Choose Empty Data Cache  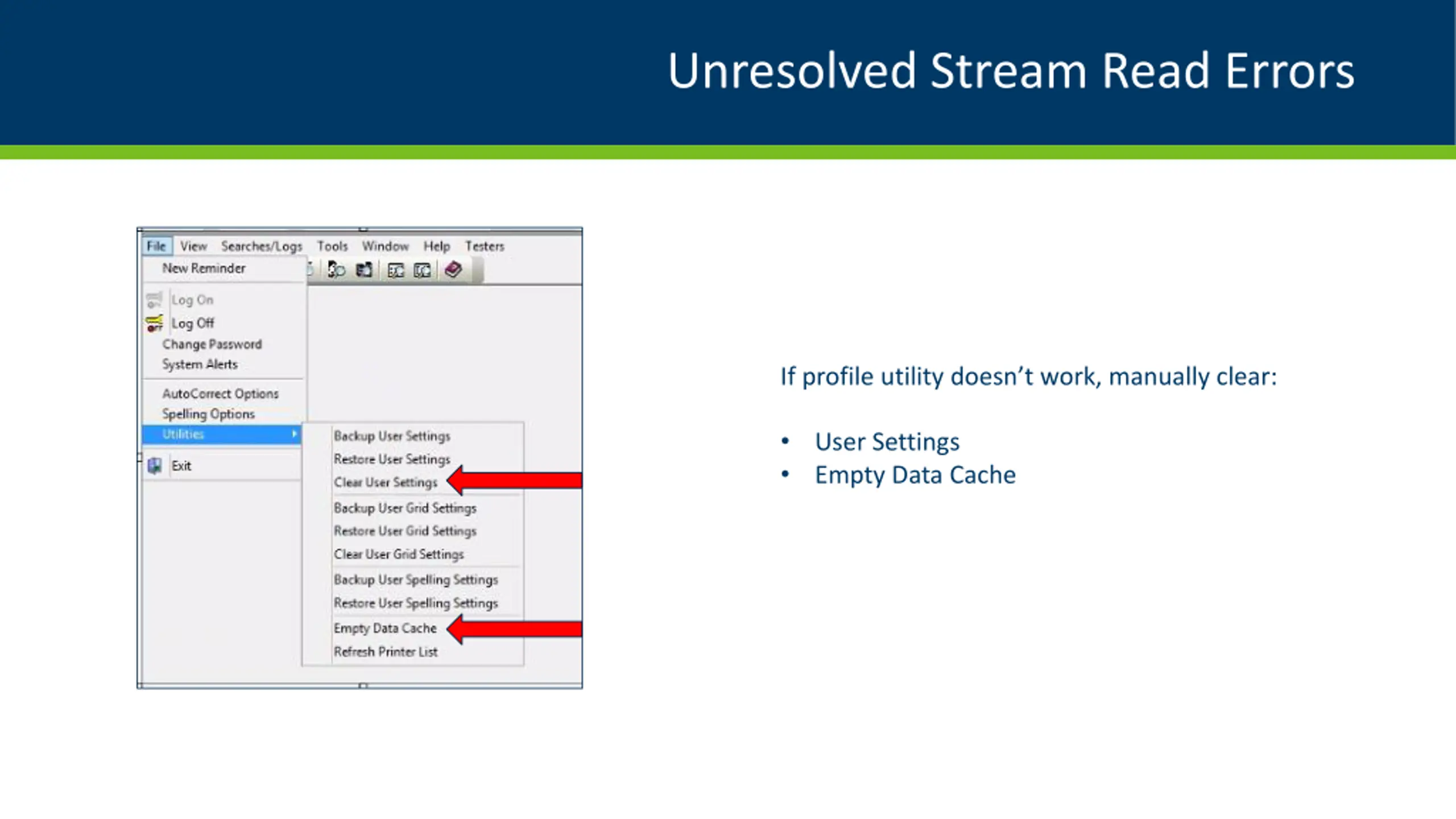click(385, 628)
